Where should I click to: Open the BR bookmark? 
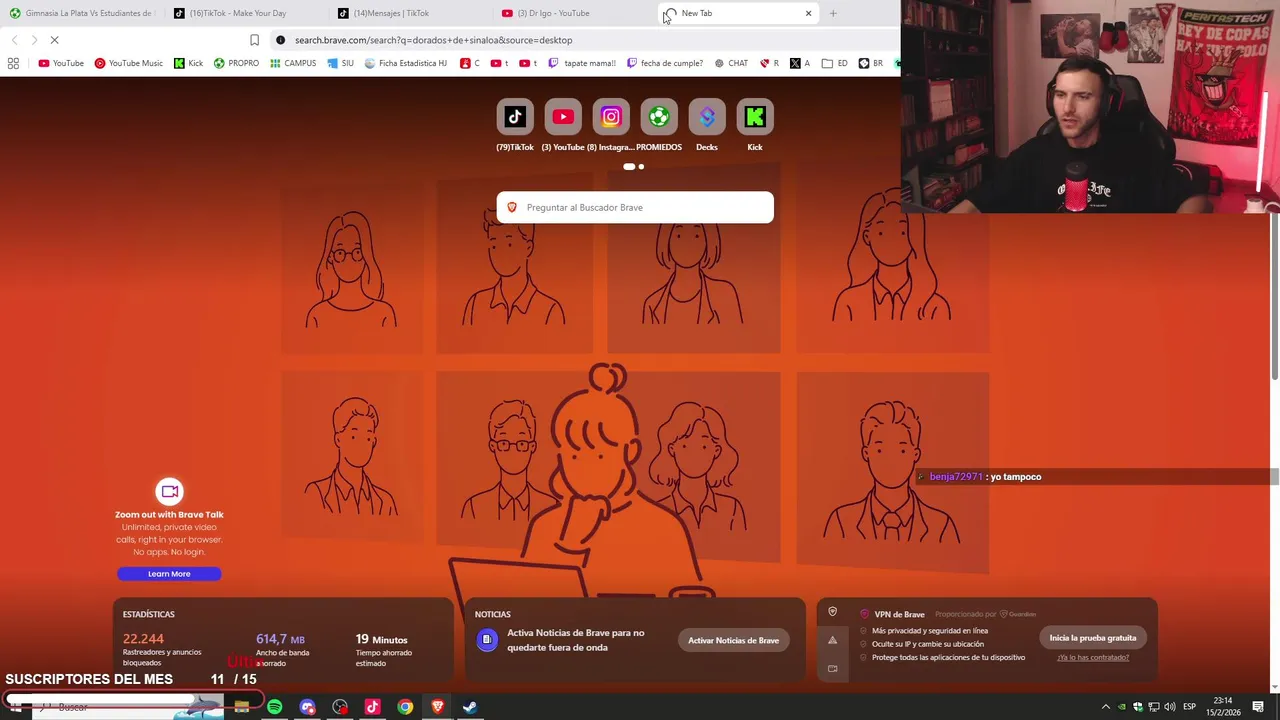pyautogui.click(x=870, y=63)
